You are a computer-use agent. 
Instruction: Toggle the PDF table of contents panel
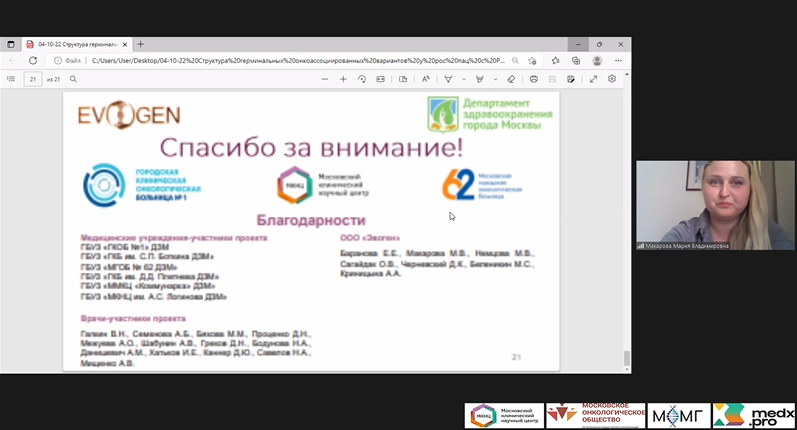click(x=11, y=79)
